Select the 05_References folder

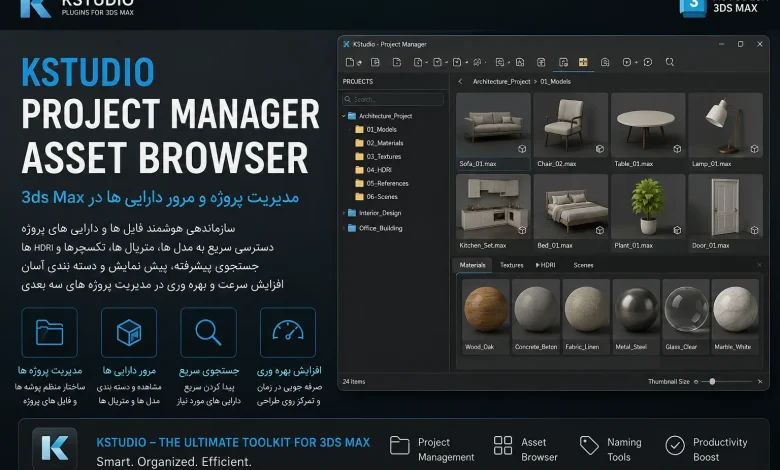(x=382, y=183)
